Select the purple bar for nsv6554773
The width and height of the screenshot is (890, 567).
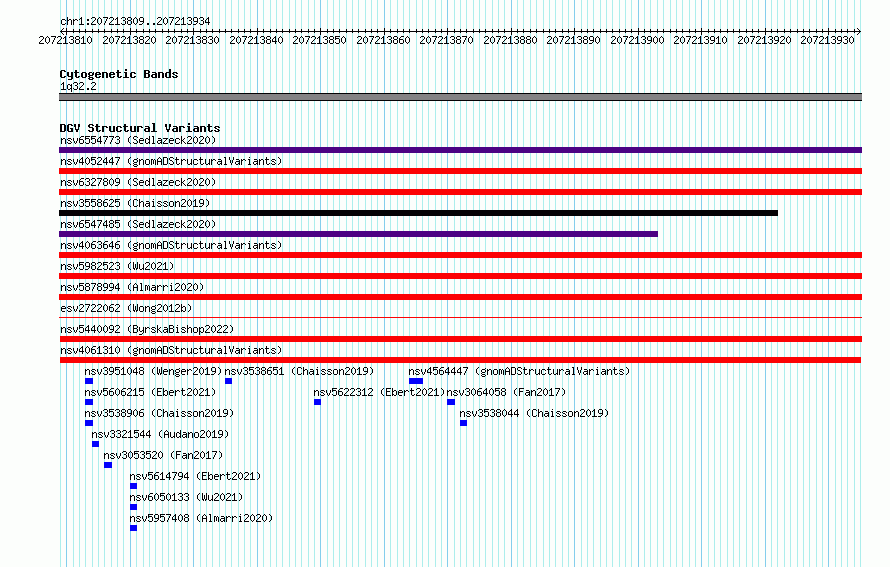click(460, 150)
